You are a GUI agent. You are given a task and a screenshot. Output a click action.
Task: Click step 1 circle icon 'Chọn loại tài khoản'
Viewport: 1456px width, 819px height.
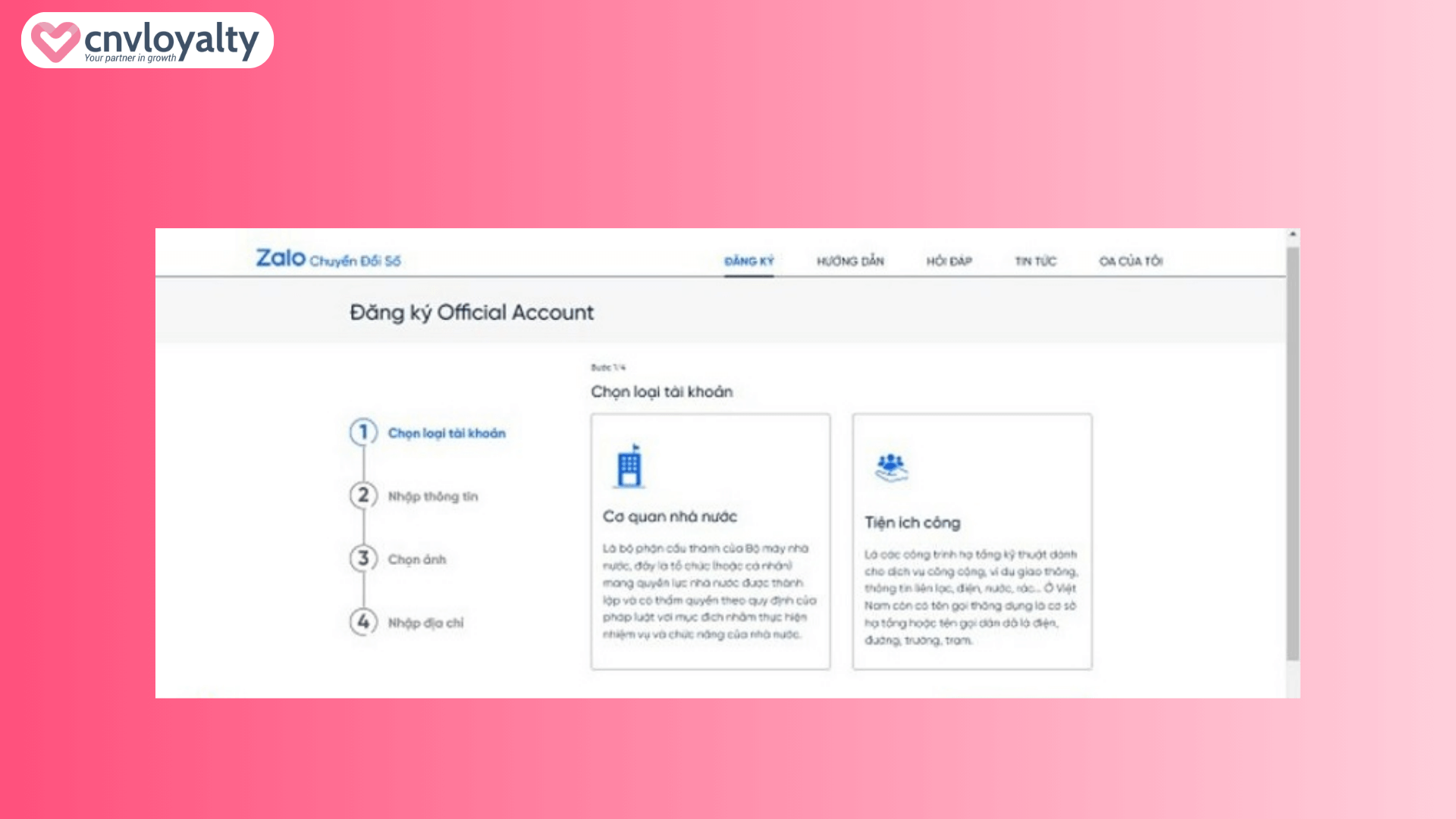tap(364, 432)
